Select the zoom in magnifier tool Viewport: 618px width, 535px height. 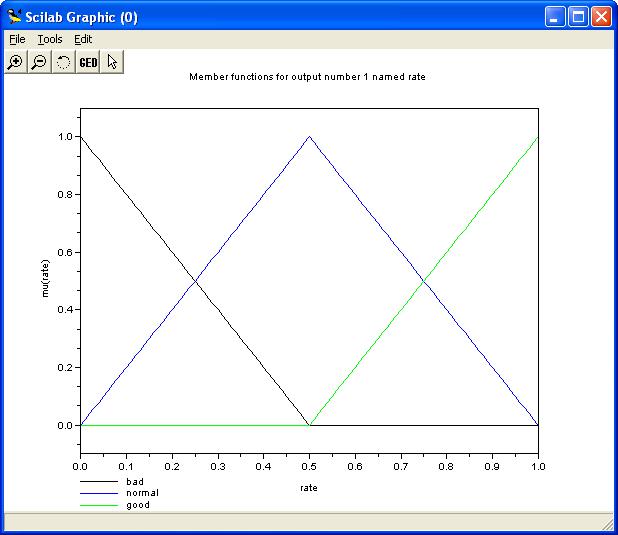coord(15,62)
